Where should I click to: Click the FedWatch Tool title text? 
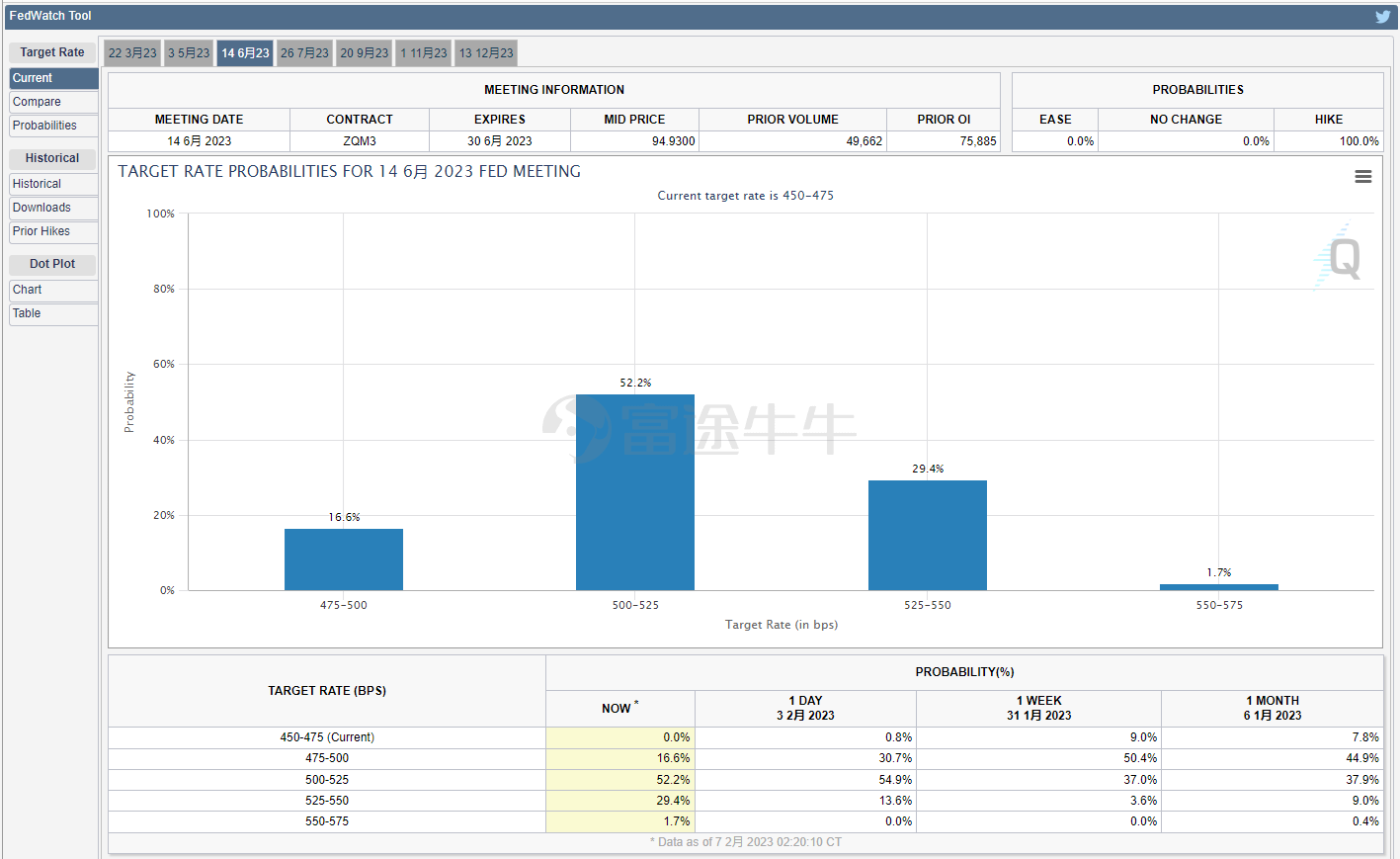(x=50, y=16)
